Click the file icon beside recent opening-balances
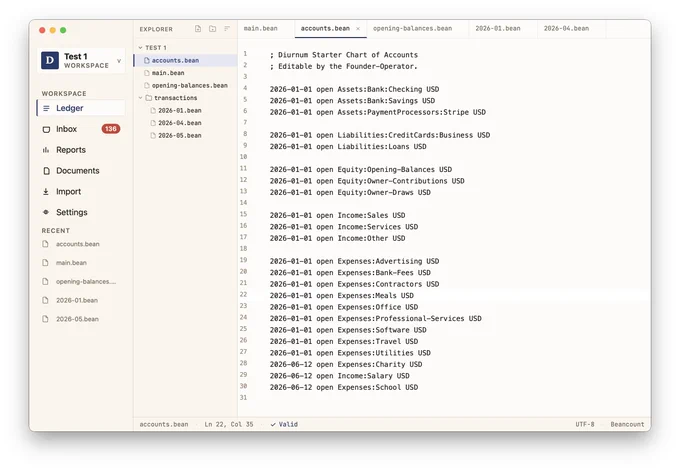 [x=45, y=281]
